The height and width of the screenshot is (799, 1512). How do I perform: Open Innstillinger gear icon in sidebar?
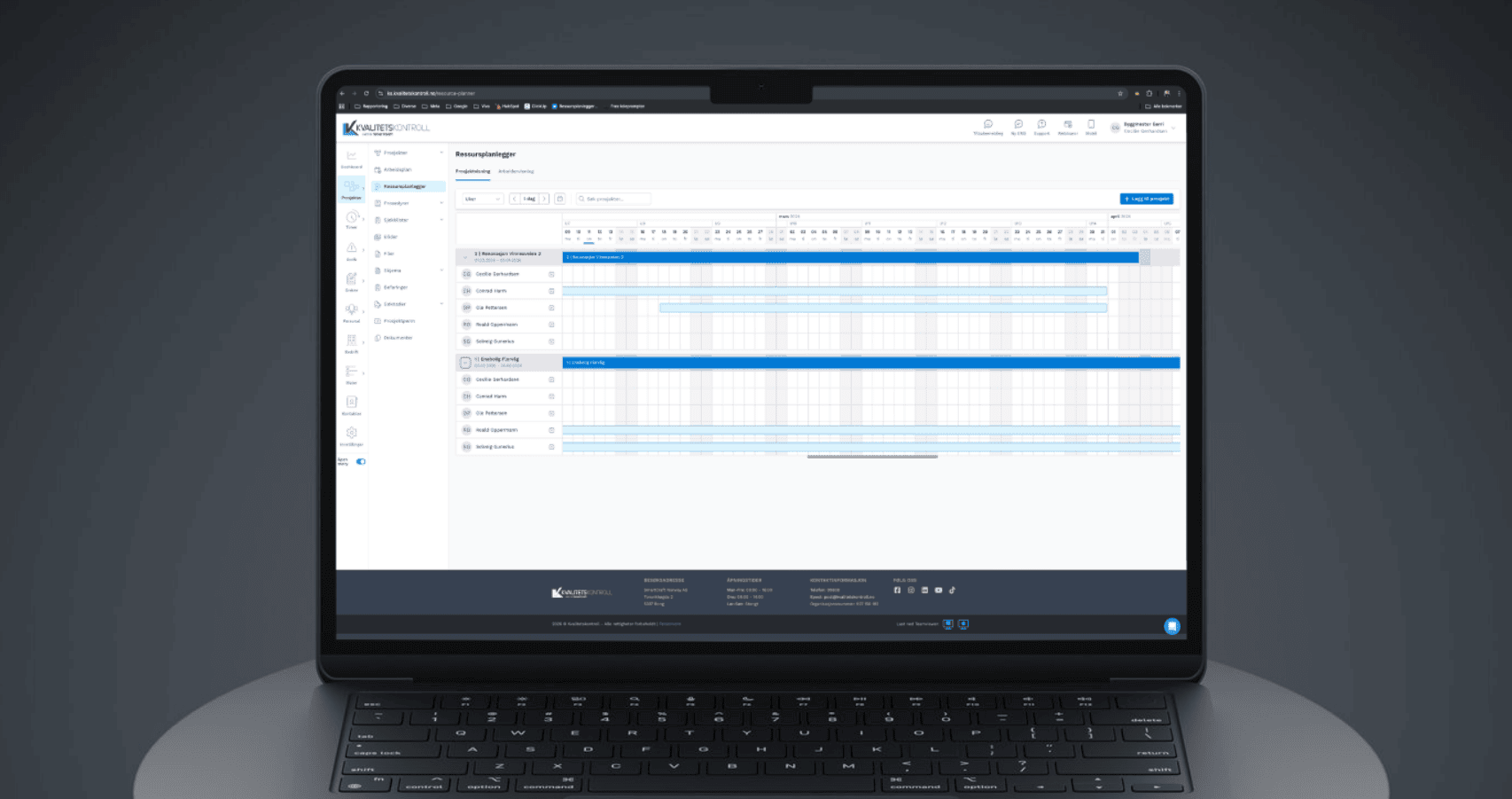tap(351, 434)
